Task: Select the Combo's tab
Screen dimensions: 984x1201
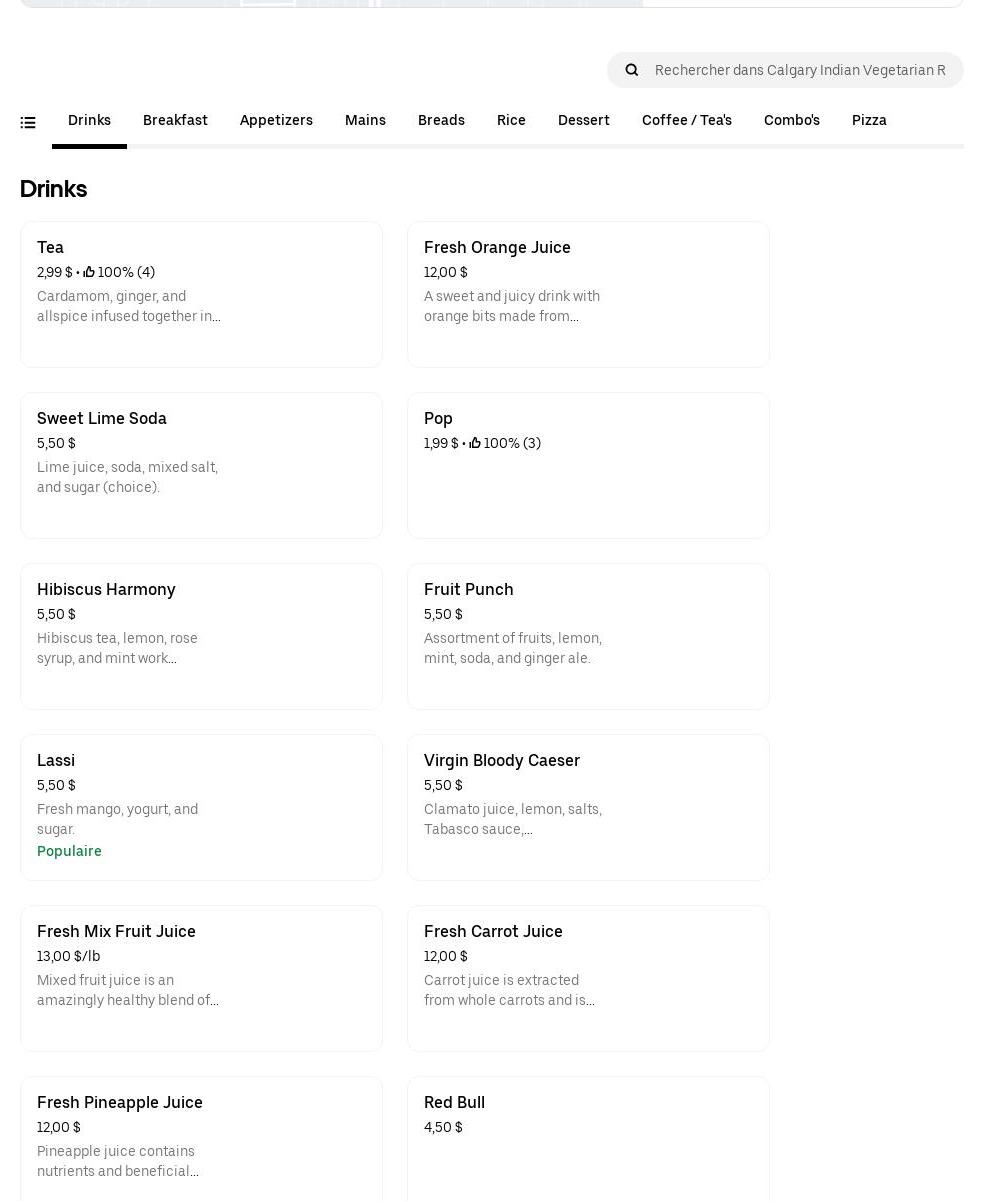Action: click(x=791, y=120)
